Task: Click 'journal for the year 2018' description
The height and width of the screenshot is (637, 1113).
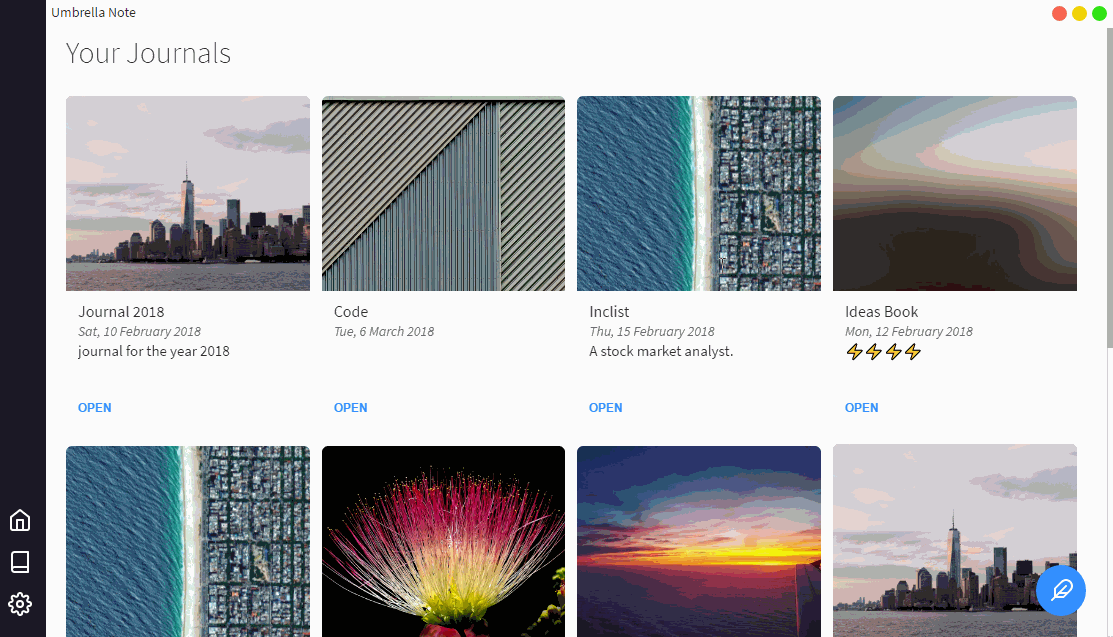Action: 154,352
